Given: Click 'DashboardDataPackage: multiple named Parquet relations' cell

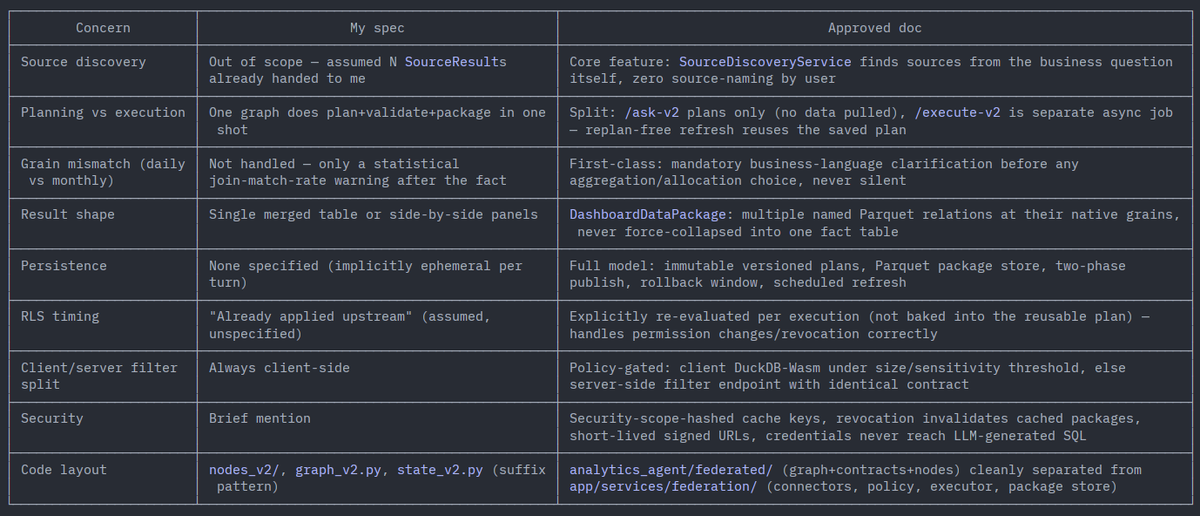Looking at the screenshot, I should [875, 223].
